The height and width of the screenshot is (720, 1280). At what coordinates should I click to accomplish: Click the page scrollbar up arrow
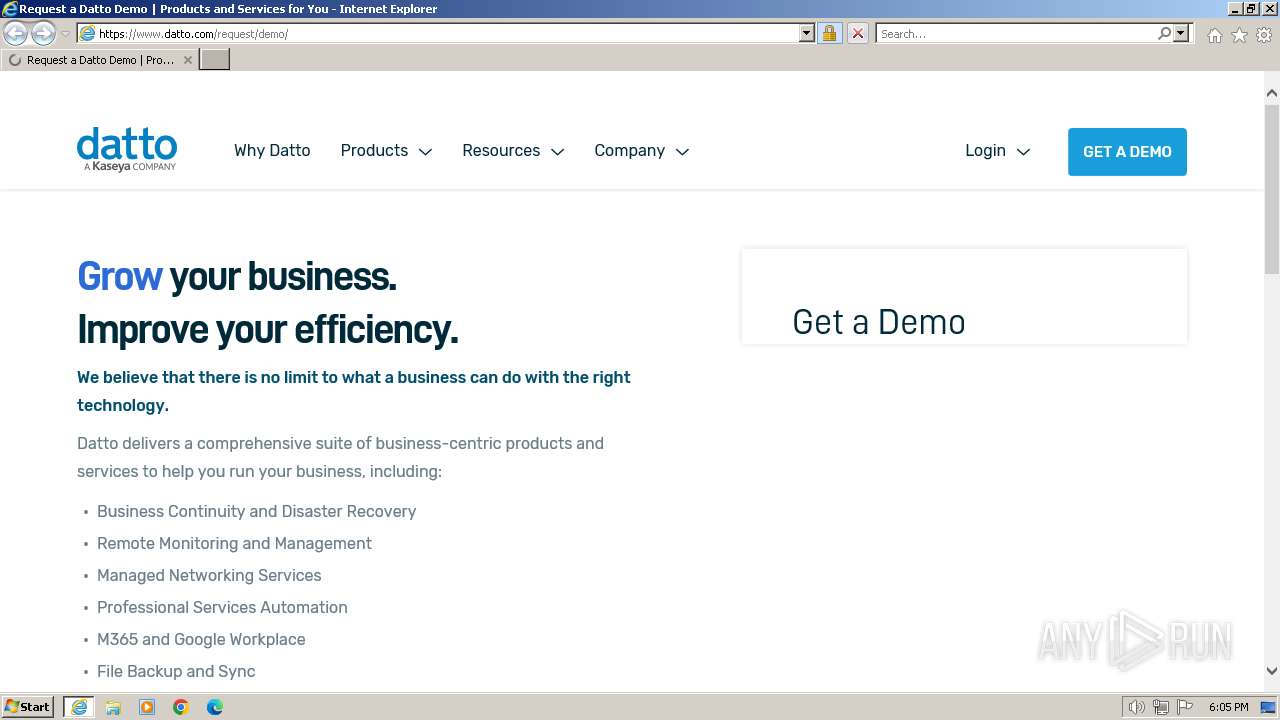click(1271, 93)
